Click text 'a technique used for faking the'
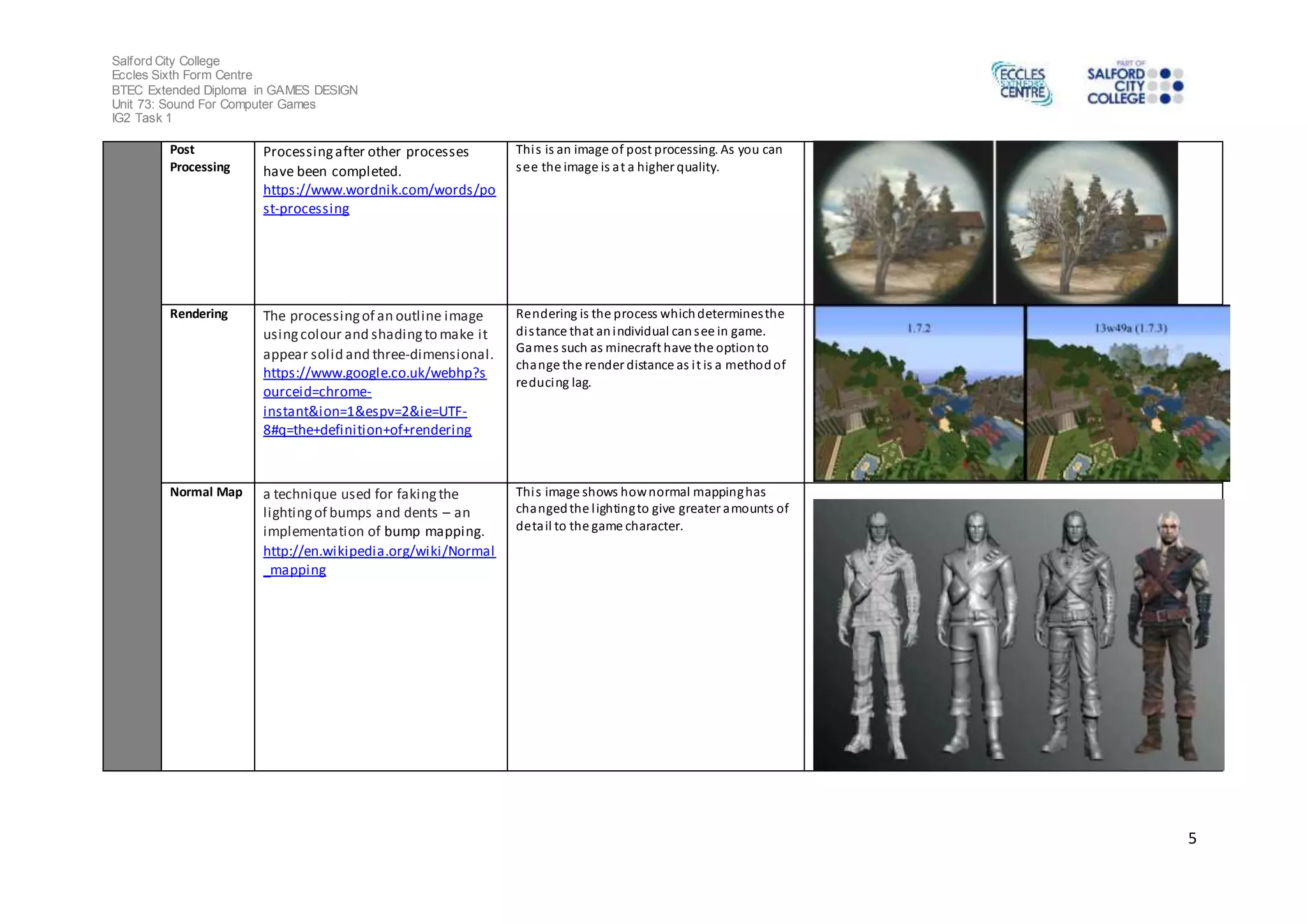The image size is (1307, 924). click(x=361, y=494)
